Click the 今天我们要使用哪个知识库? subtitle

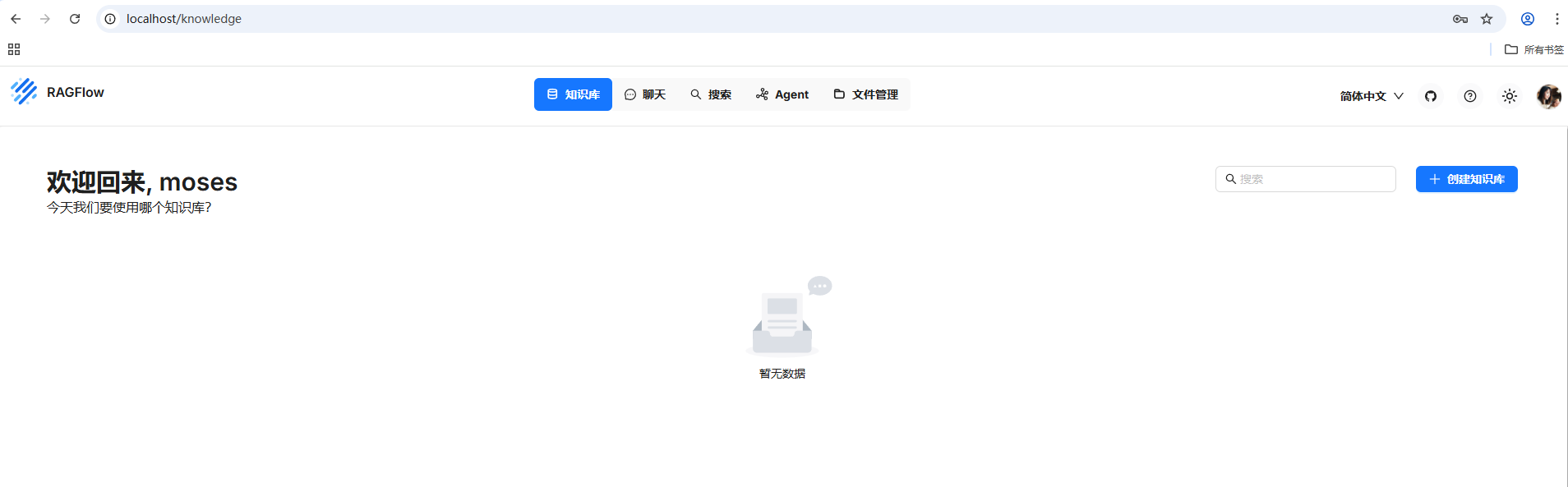tap(129, 208)
